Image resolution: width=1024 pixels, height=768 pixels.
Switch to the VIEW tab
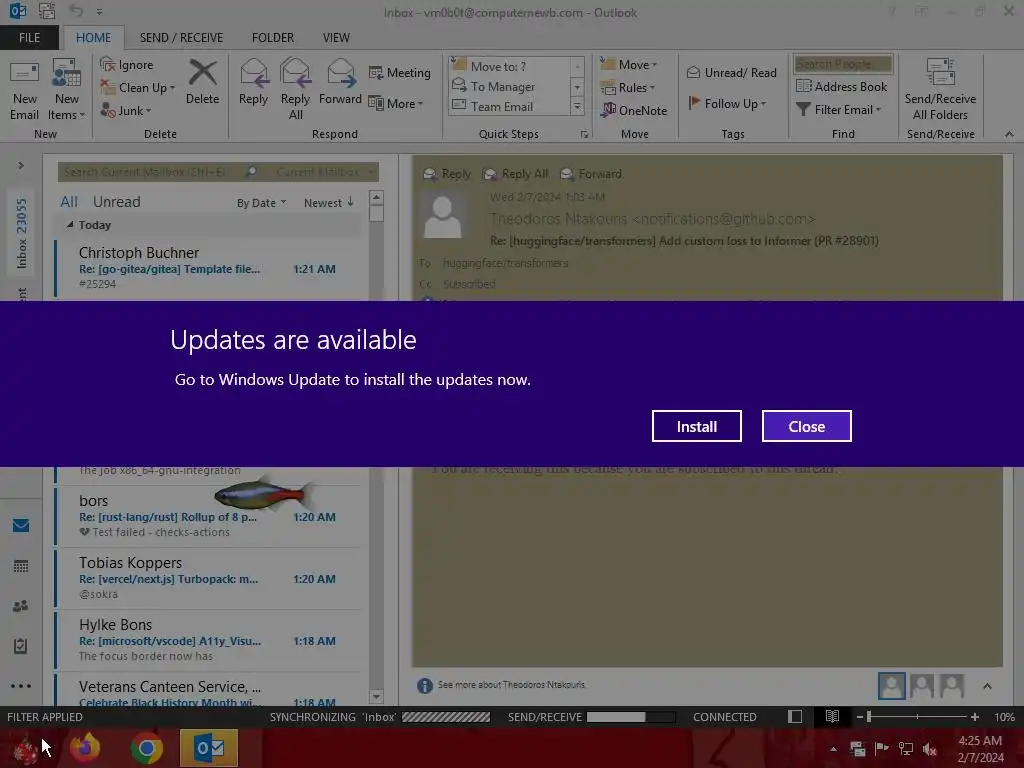(336, 37)
